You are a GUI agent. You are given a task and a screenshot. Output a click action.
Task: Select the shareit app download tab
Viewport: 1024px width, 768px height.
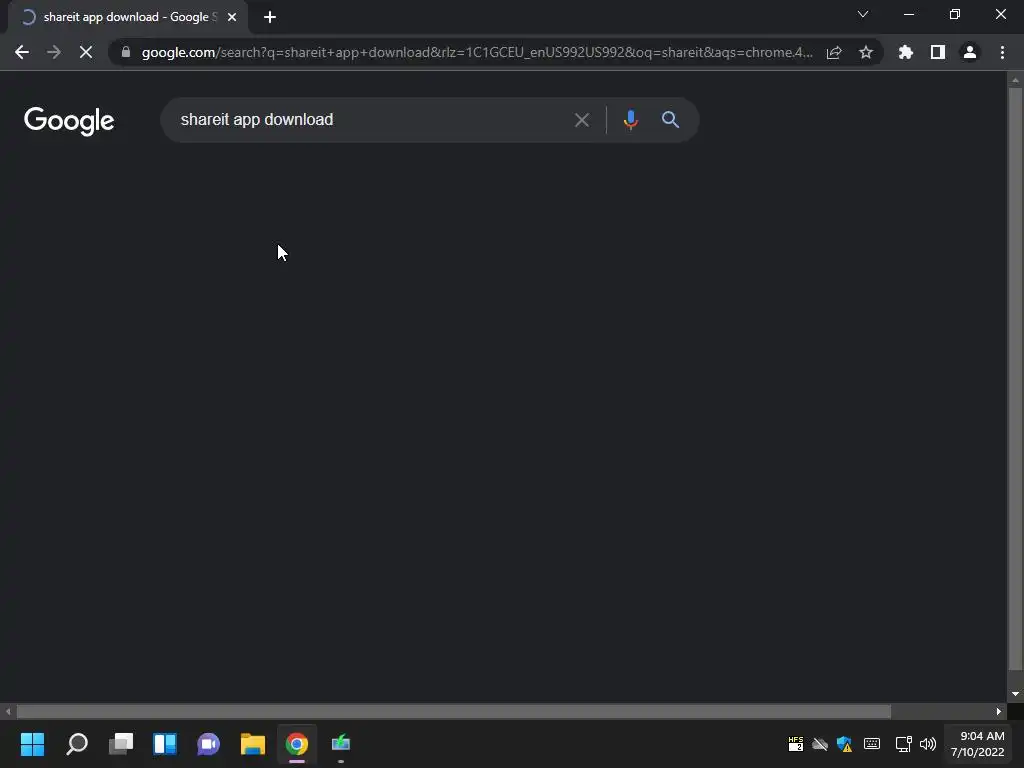coord(128,17)
